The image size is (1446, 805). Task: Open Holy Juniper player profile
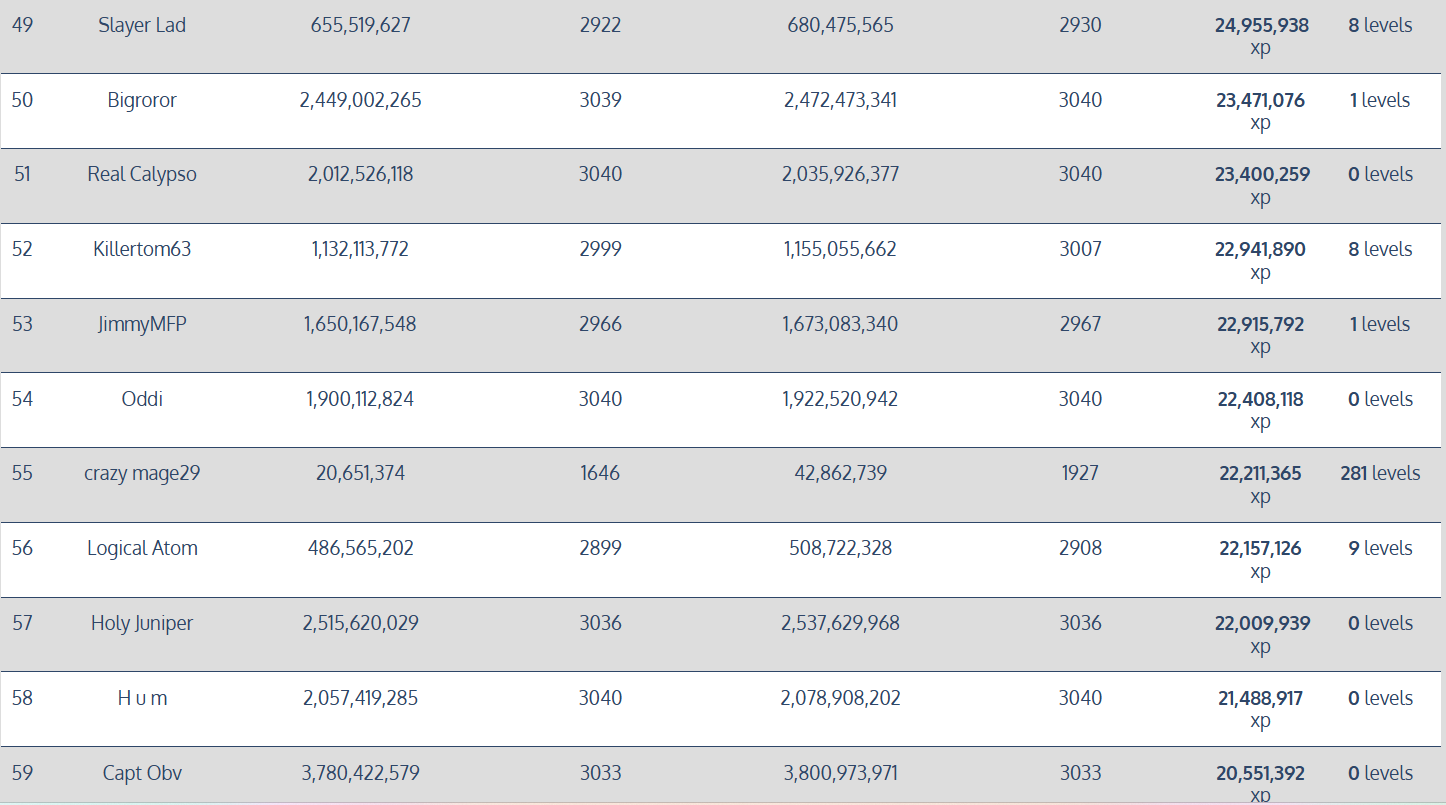point(142,623)
